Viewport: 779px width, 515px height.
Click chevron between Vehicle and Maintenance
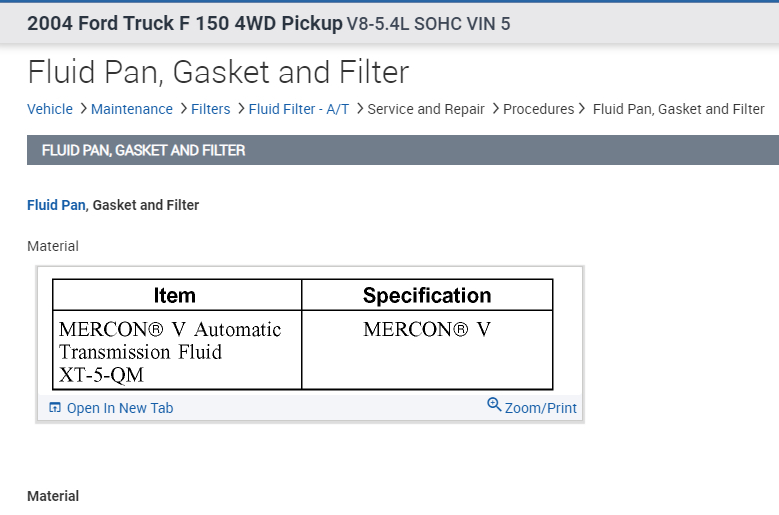(82, 109)
